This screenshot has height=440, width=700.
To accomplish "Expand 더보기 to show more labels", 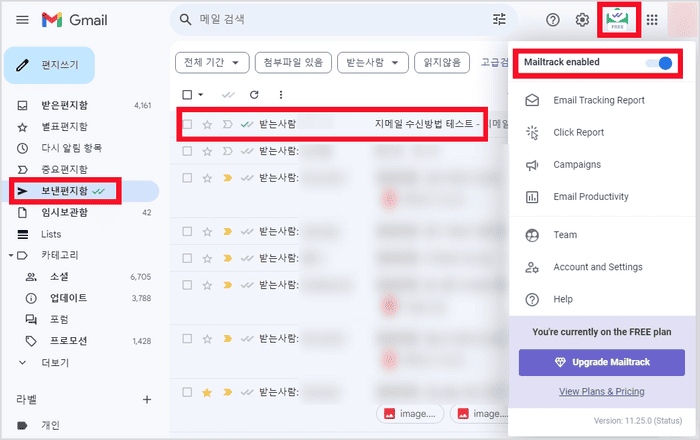I will (x=55, y=363).
